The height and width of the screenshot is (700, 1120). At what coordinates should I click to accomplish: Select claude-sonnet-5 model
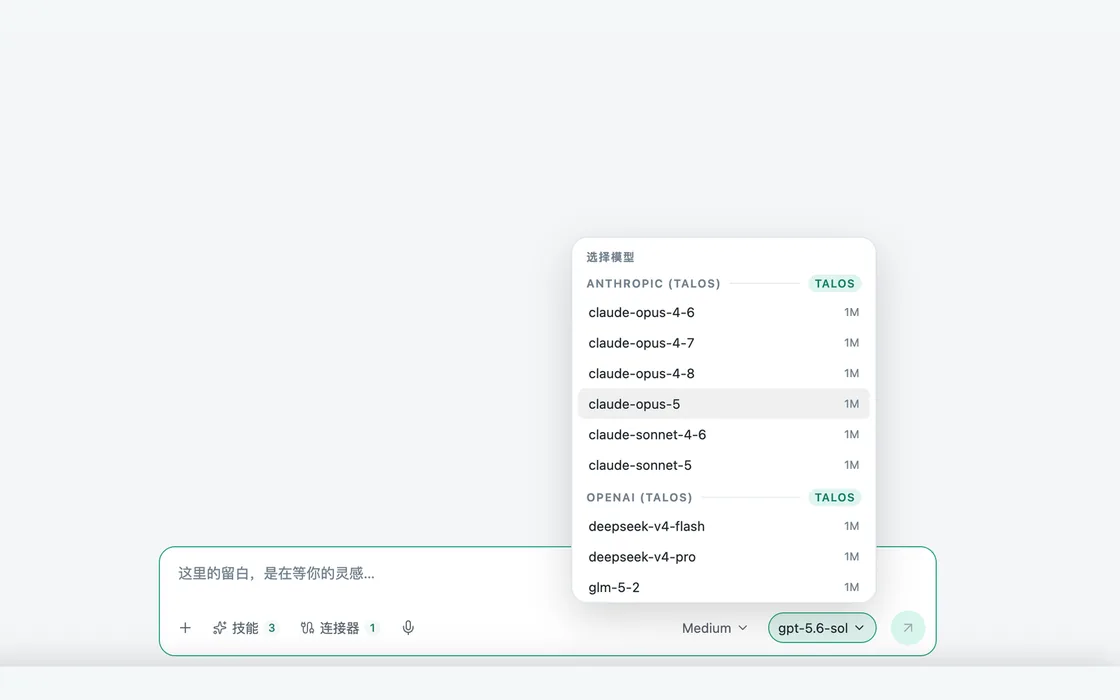(724, 465)
